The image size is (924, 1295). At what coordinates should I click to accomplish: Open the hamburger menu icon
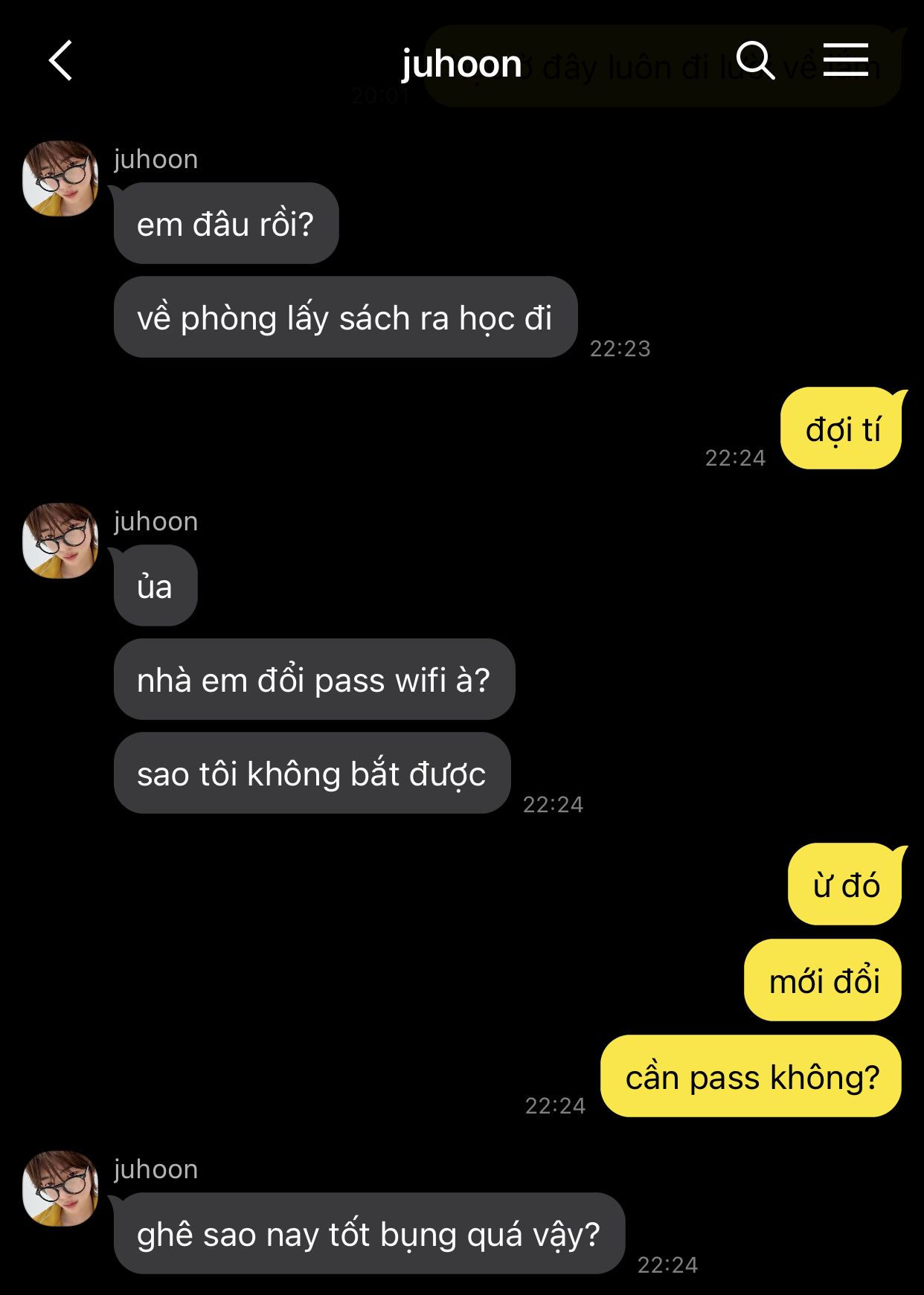[x=846, y=60]
